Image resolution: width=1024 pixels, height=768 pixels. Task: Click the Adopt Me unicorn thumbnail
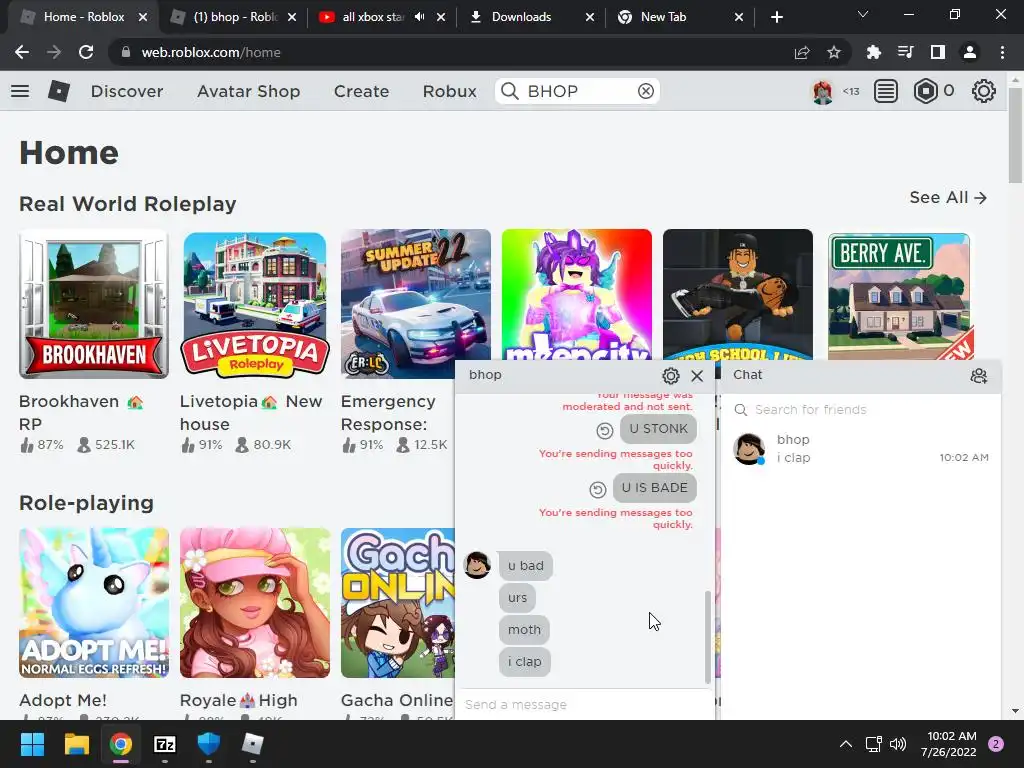click(x=94, y=603)
